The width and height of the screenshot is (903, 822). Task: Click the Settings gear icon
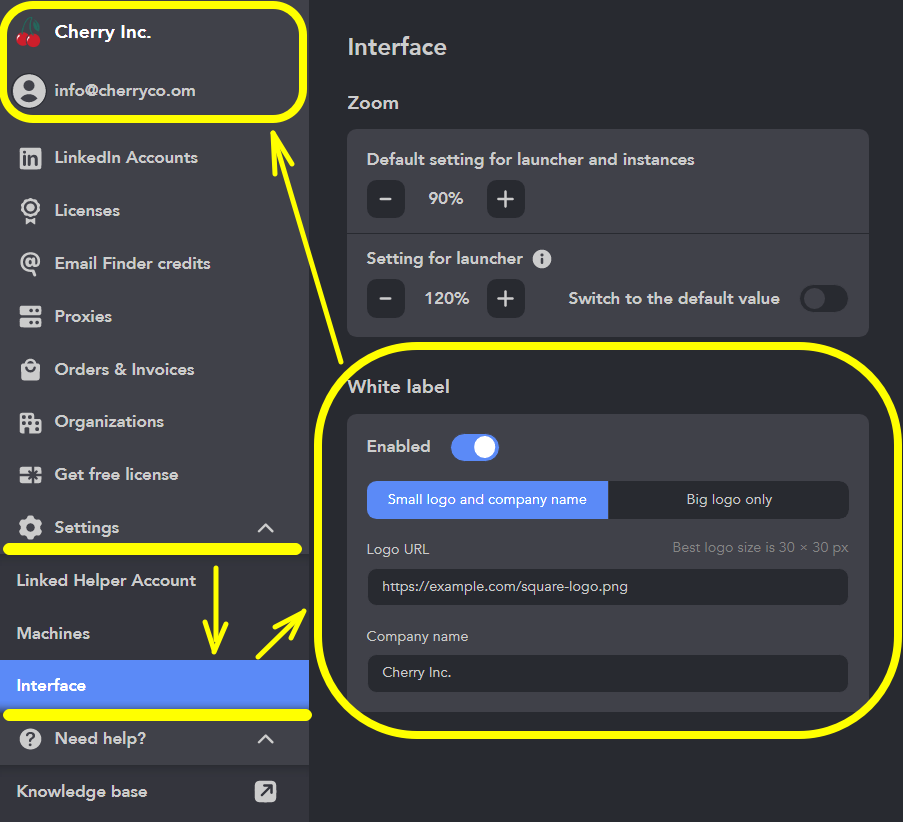click(29, 527)
